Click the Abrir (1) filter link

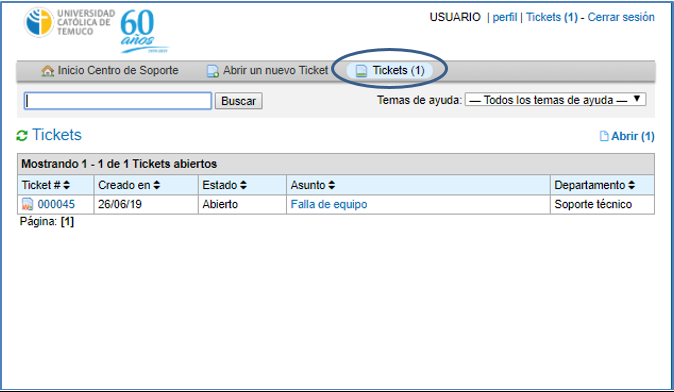[x=633, y=136]
